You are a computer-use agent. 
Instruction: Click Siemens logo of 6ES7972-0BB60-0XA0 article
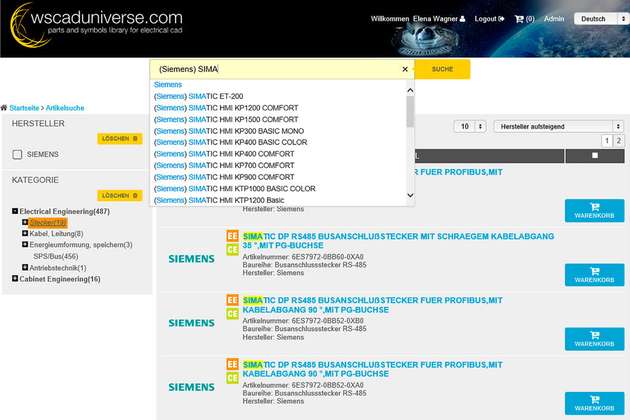191,259
